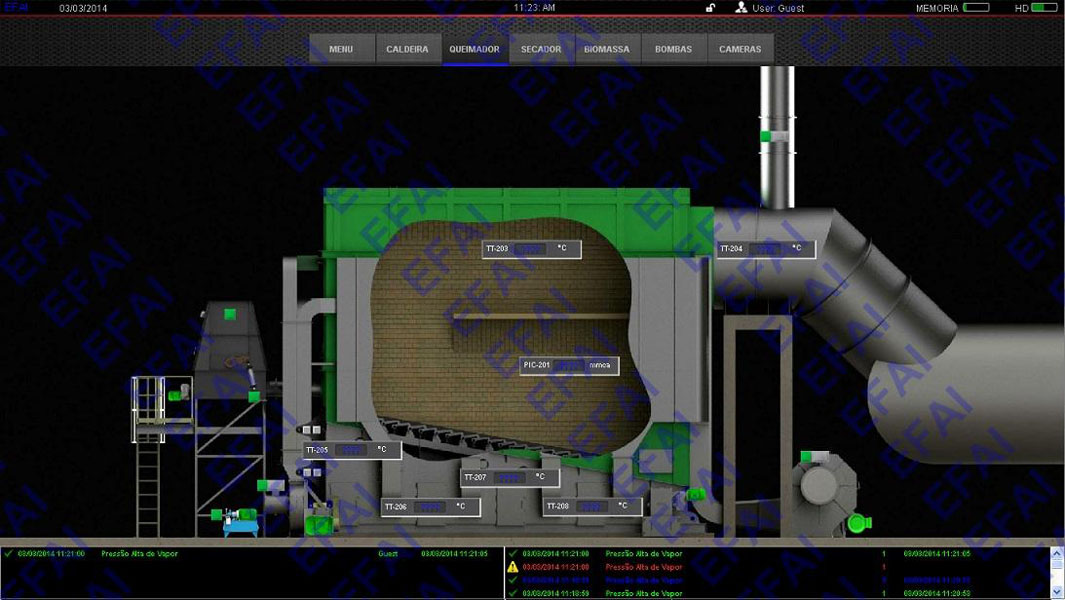Click the alarm list scroll-up arrow

click(x=1057, y=554)
